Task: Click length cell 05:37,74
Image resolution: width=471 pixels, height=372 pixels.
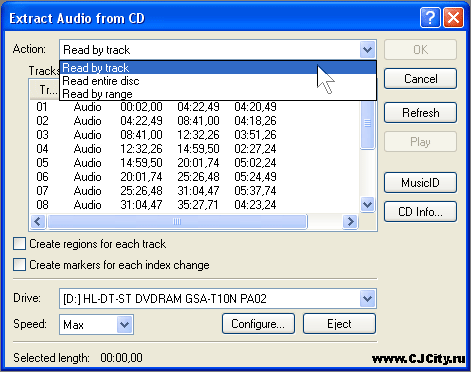Action: pyautogui.click(x=255, y=191)
